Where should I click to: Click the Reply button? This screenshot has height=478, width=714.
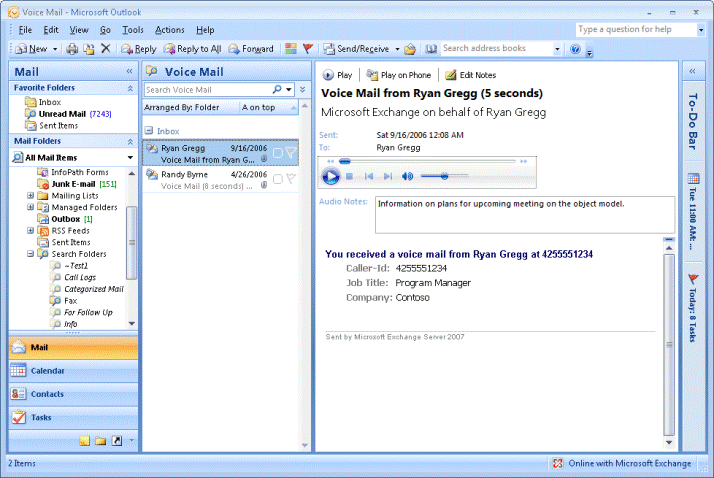(x=139, y=49)
